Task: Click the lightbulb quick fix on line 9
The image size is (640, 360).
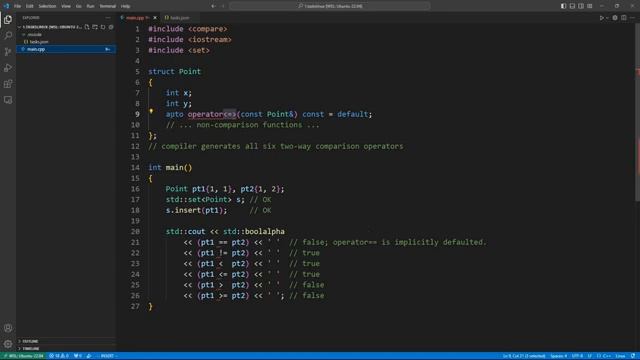Action: (x=151, y=111)
